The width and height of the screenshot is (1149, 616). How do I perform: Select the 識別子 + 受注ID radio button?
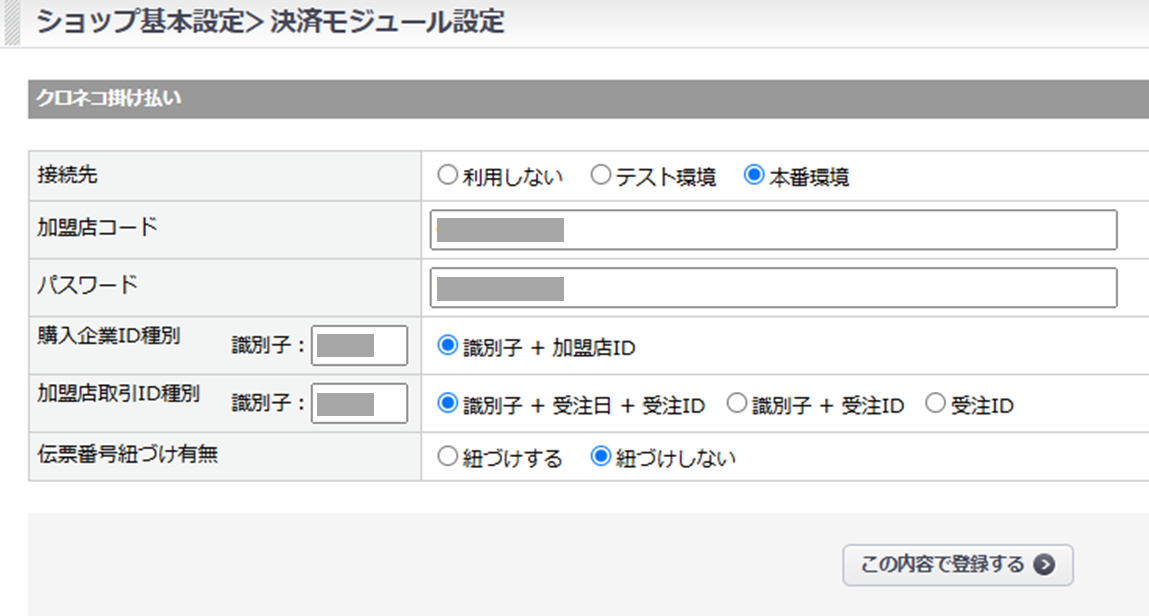coord(737,405)
